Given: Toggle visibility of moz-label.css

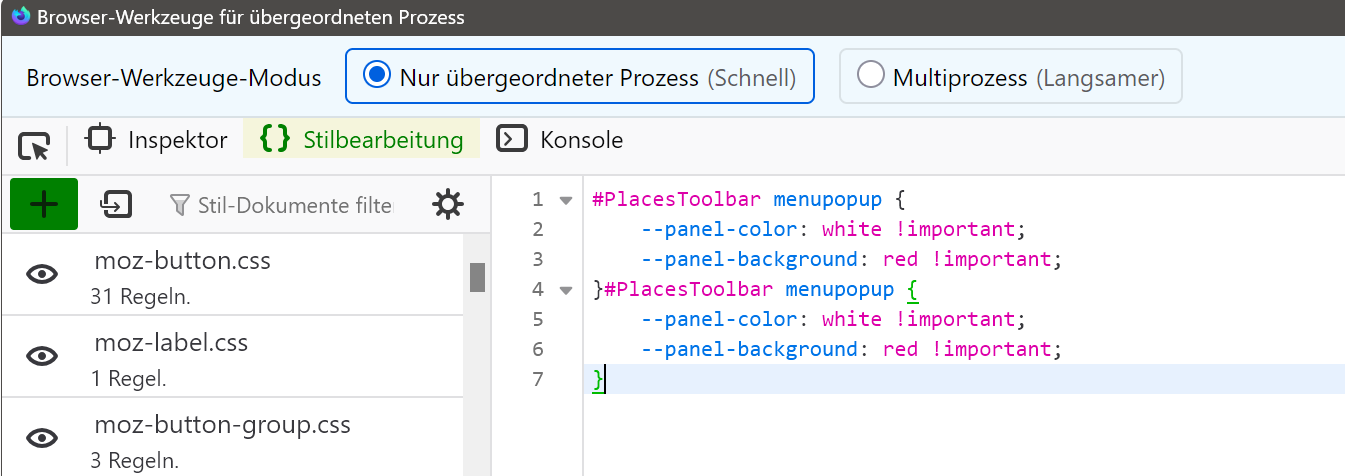Looking at the screenshot, I should 41,356.
